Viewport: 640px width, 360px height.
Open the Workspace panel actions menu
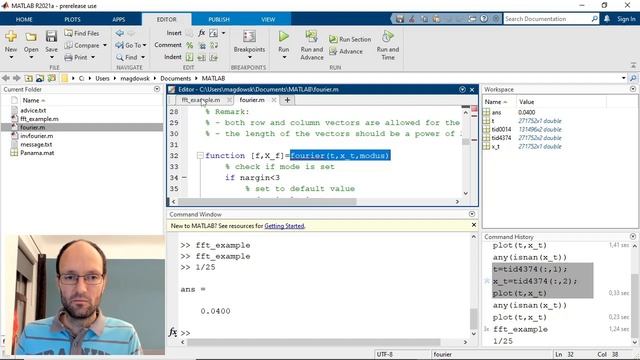coord(633,89)
